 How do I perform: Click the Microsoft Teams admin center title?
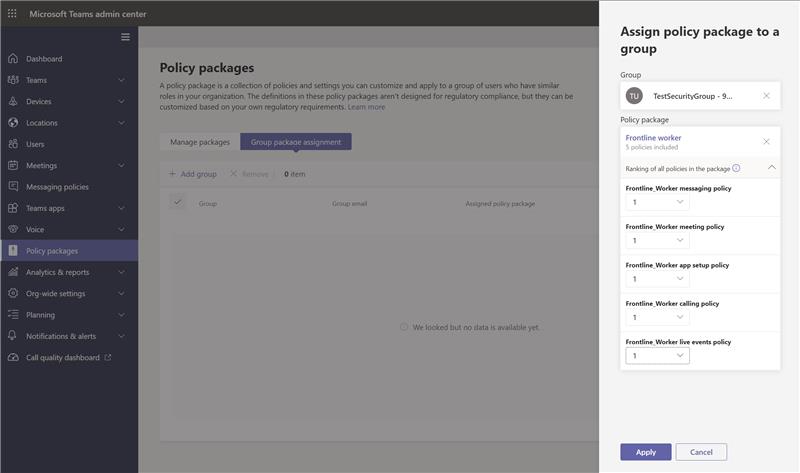tap(88, 14)
